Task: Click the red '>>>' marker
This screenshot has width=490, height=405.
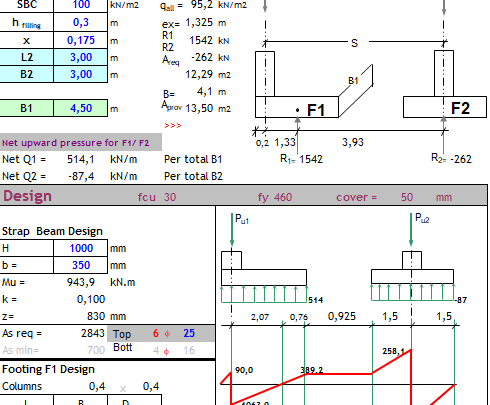Action: pyautogui.click(x=173, y=126)
